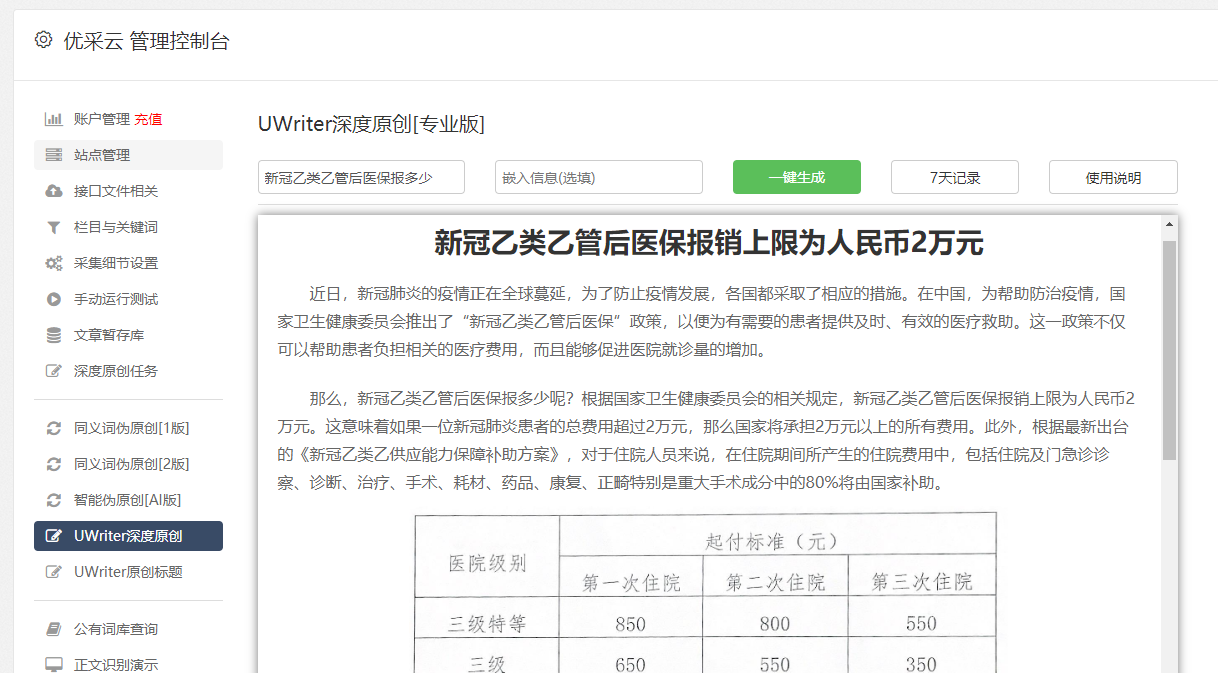Click the bar chart icon for 账户管理

(54, 119)
